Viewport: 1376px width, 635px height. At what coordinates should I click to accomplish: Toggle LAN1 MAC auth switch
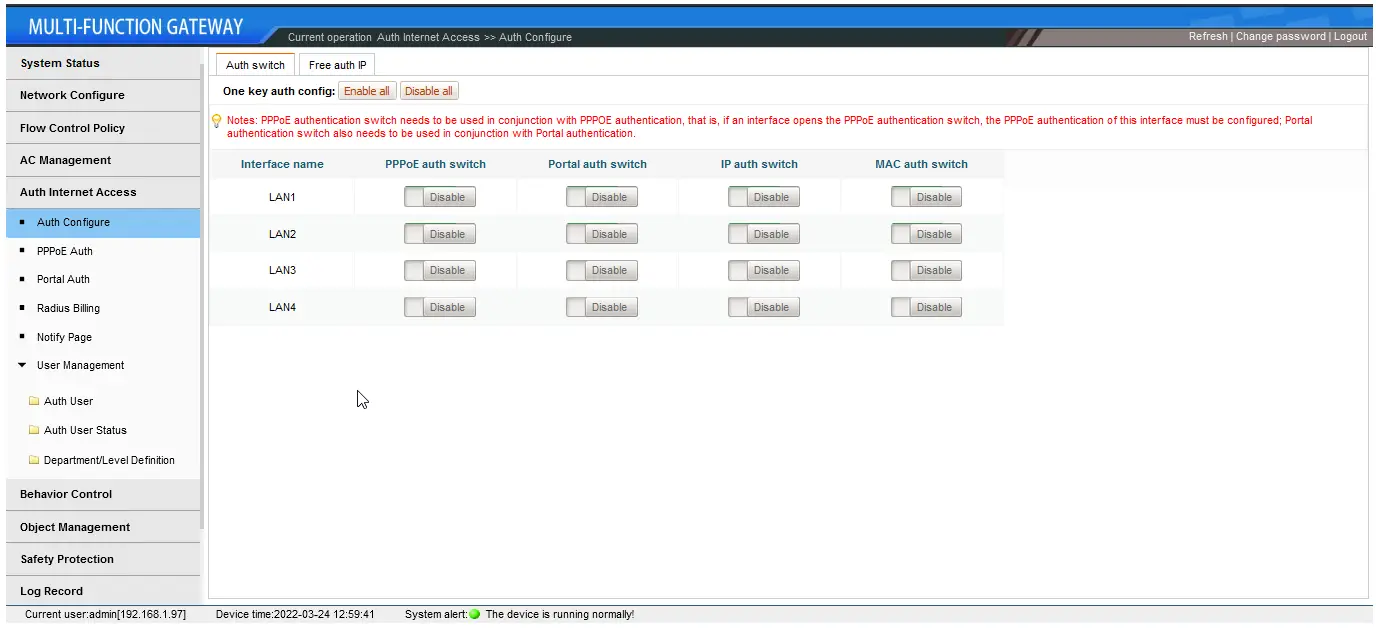coord(927,197)
